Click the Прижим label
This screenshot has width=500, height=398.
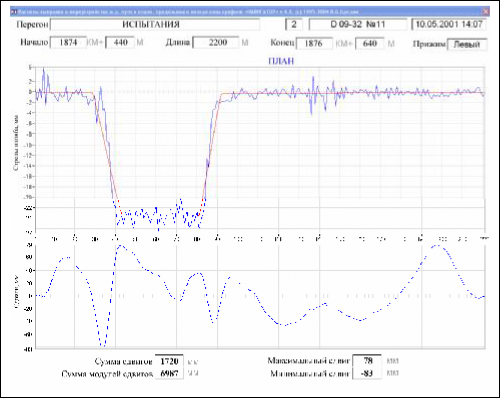click(x=429, y=44)
